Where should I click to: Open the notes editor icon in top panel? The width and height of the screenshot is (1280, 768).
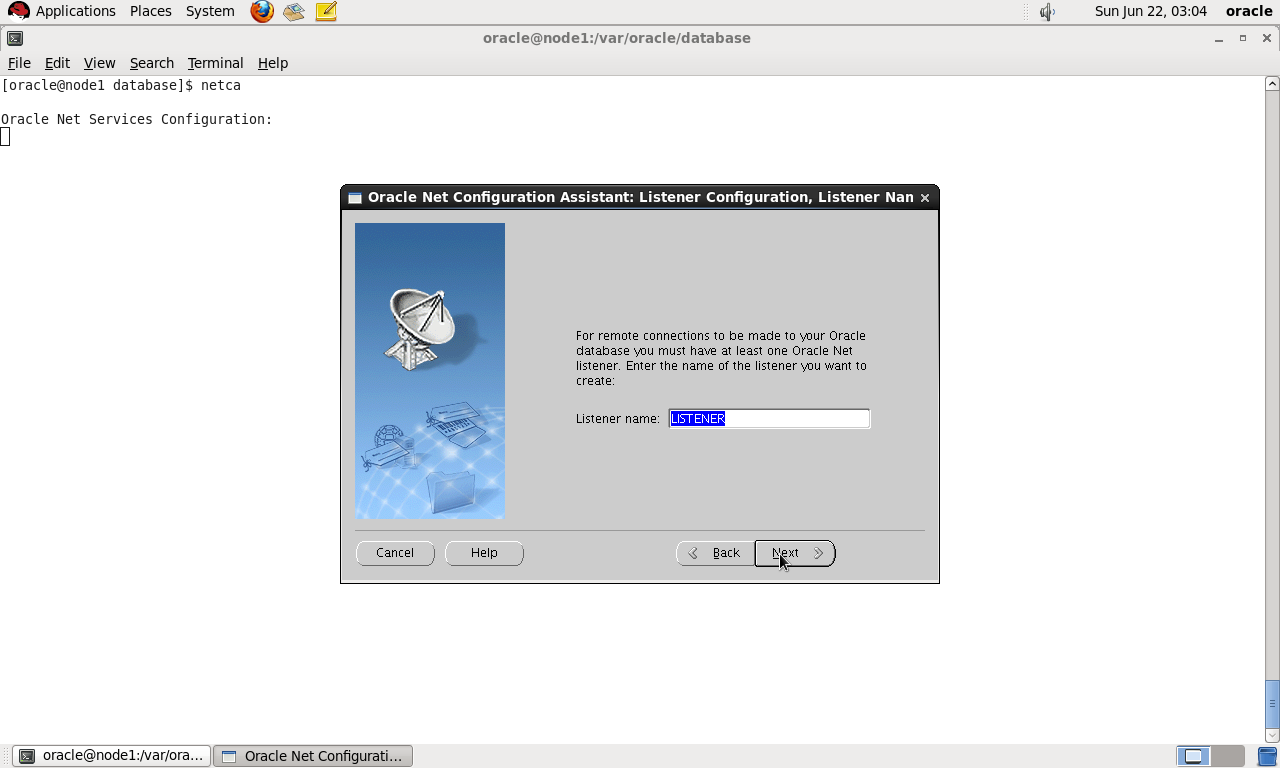click(x=326, y=12)
